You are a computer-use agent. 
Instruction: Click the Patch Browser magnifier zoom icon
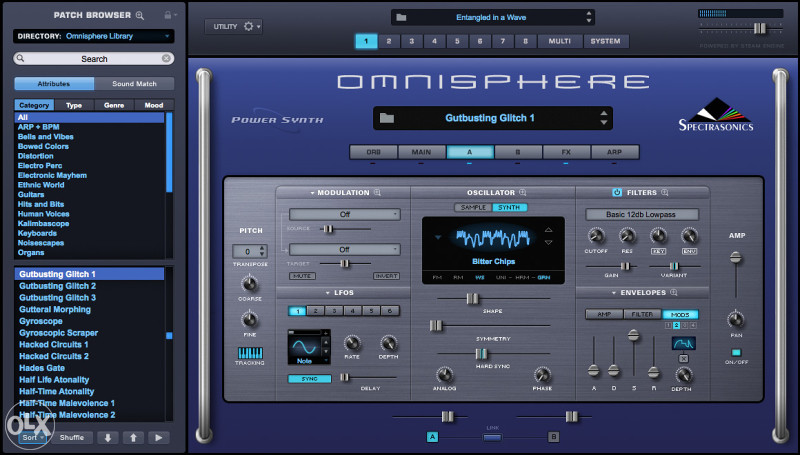(x=140, y=15)
